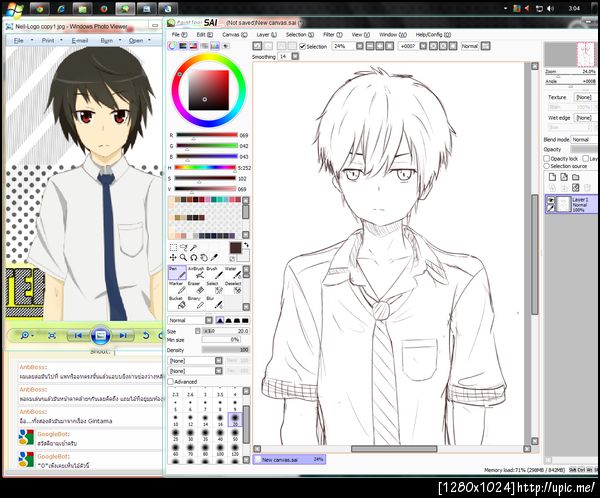
Task: Click the dark foreground color swatch
Action: pyautogui.click(x=235, y=248)
